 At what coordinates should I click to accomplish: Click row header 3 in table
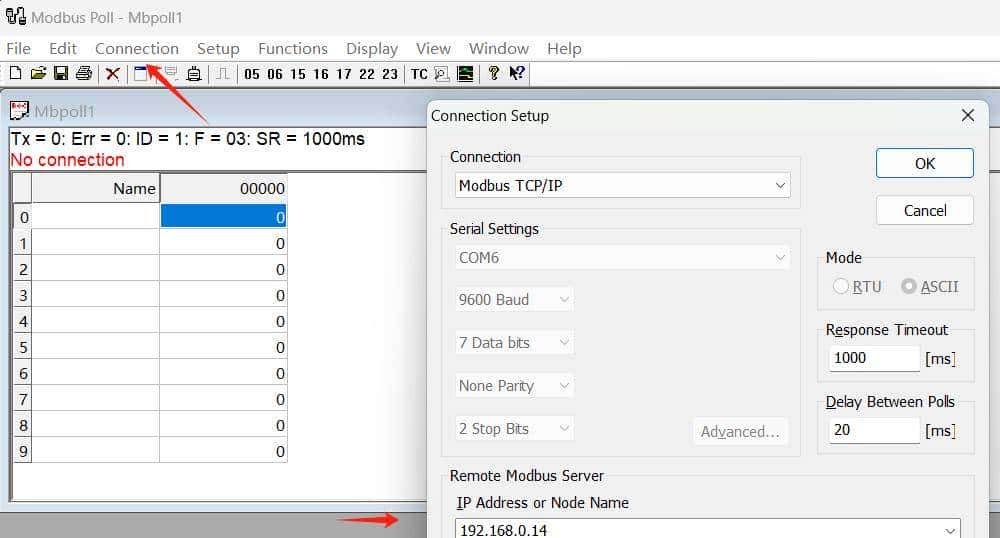point(23,296)
